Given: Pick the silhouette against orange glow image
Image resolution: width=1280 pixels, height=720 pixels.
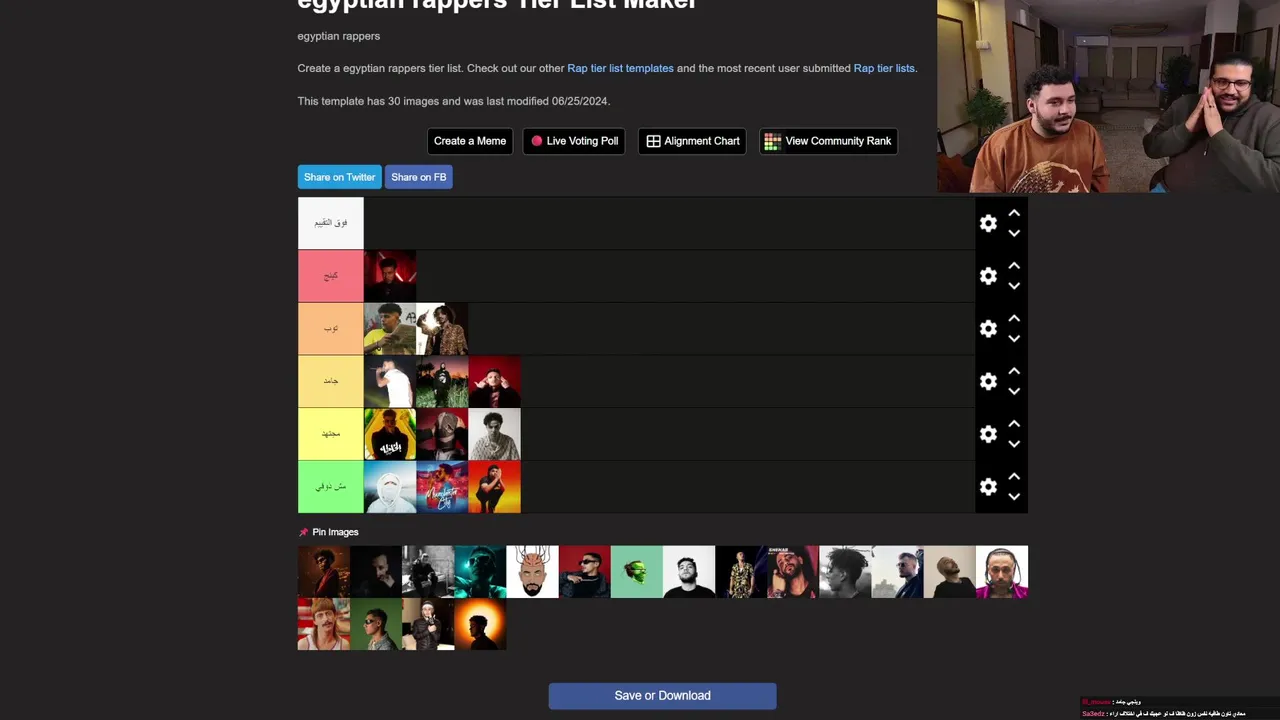Looking at the screenshot, I should 480,624.
